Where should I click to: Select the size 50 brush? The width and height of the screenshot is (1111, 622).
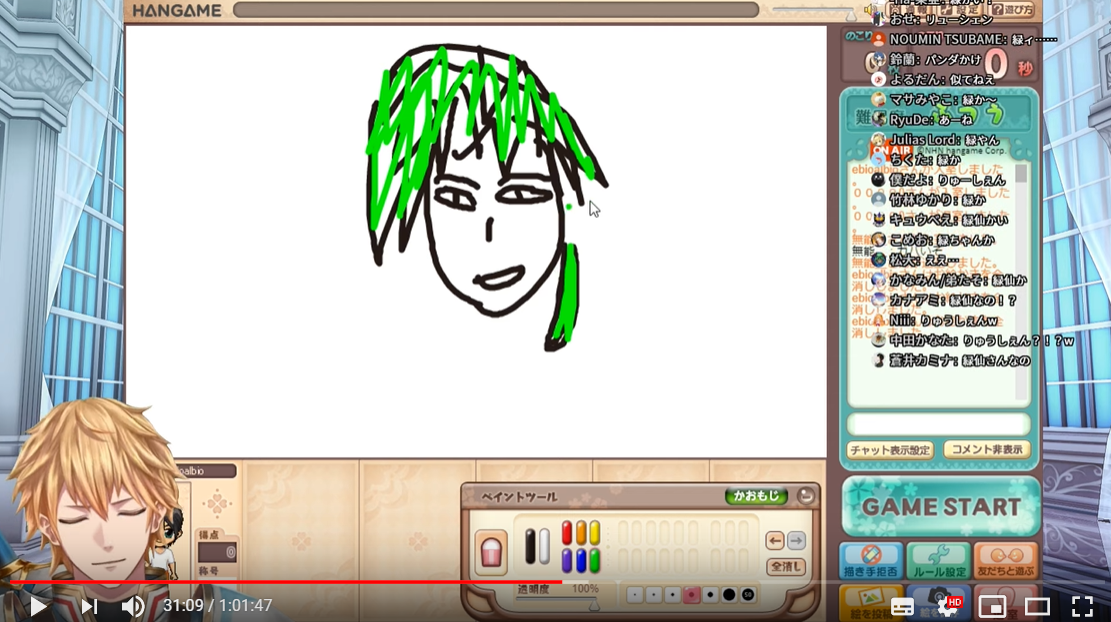[x=748, y=595]
